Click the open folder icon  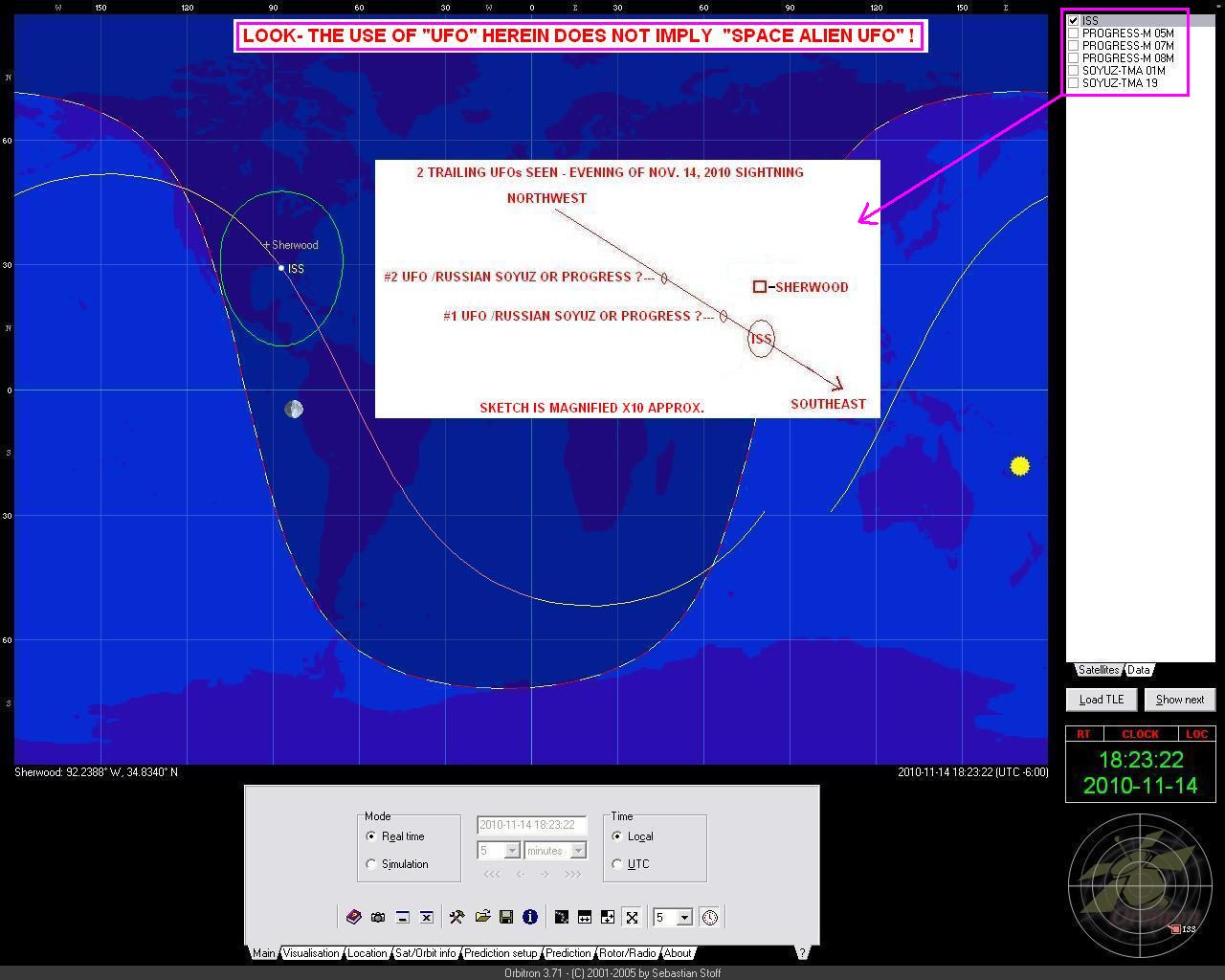(482, 917)
